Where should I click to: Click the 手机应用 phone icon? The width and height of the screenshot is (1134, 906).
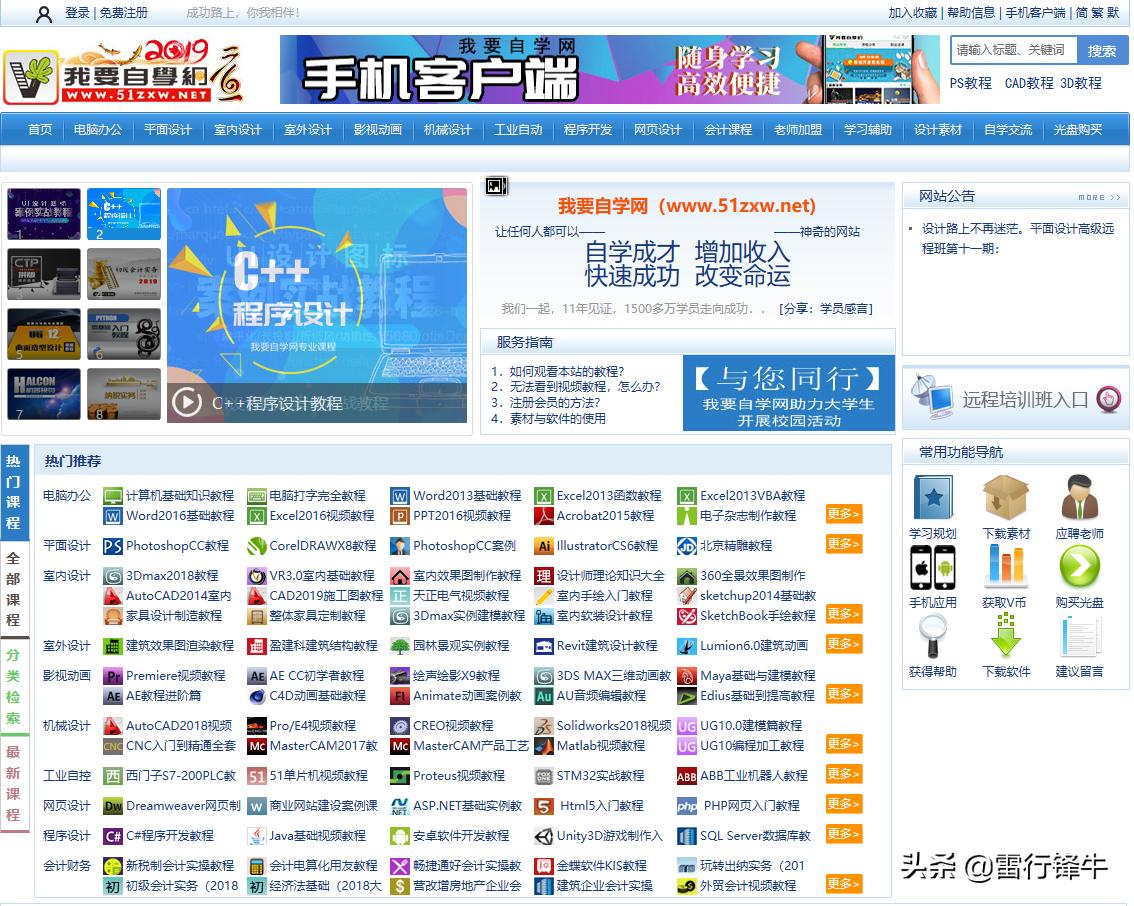tap(933, 568)
